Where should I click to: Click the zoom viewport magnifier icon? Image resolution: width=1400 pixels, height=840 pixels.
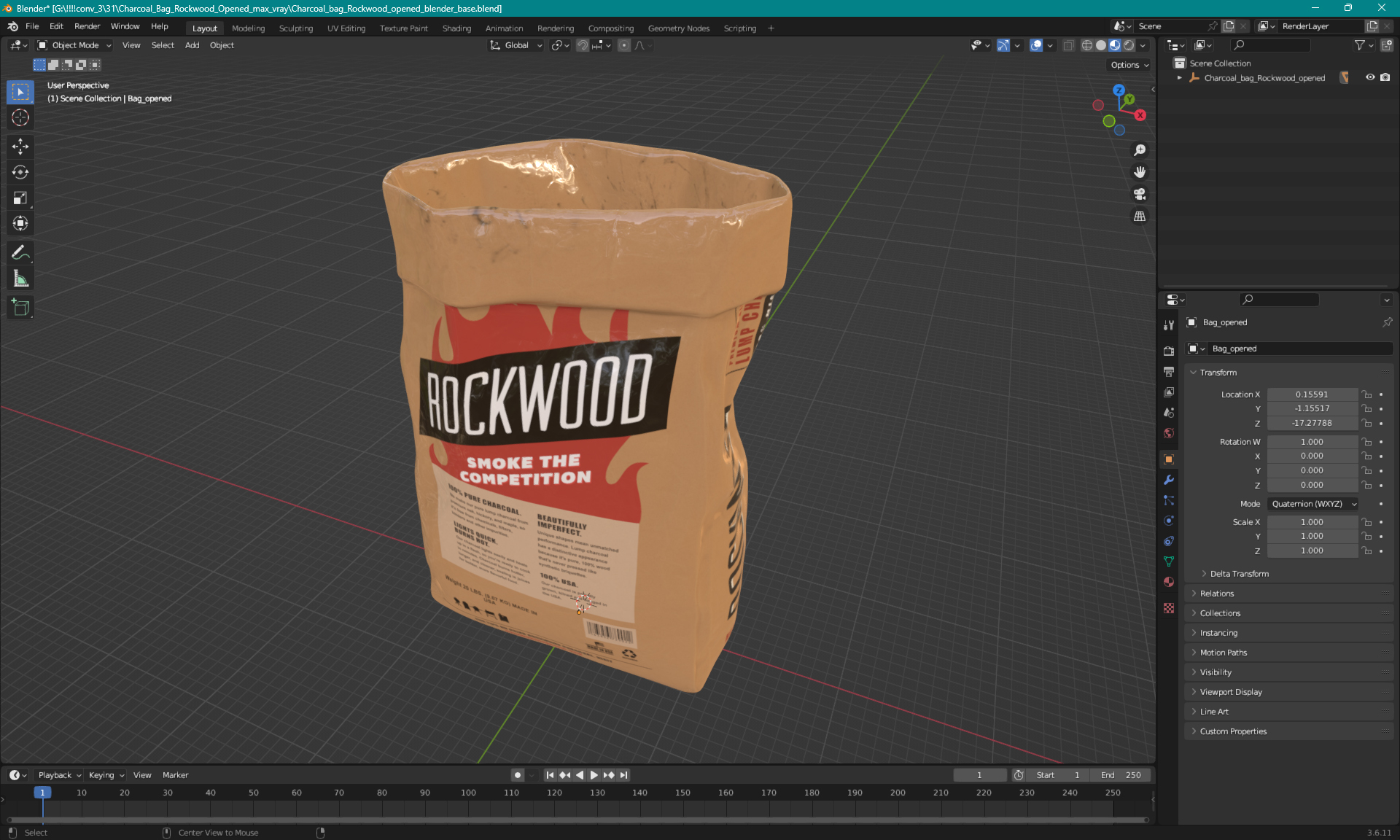(x=1140, y=150)
